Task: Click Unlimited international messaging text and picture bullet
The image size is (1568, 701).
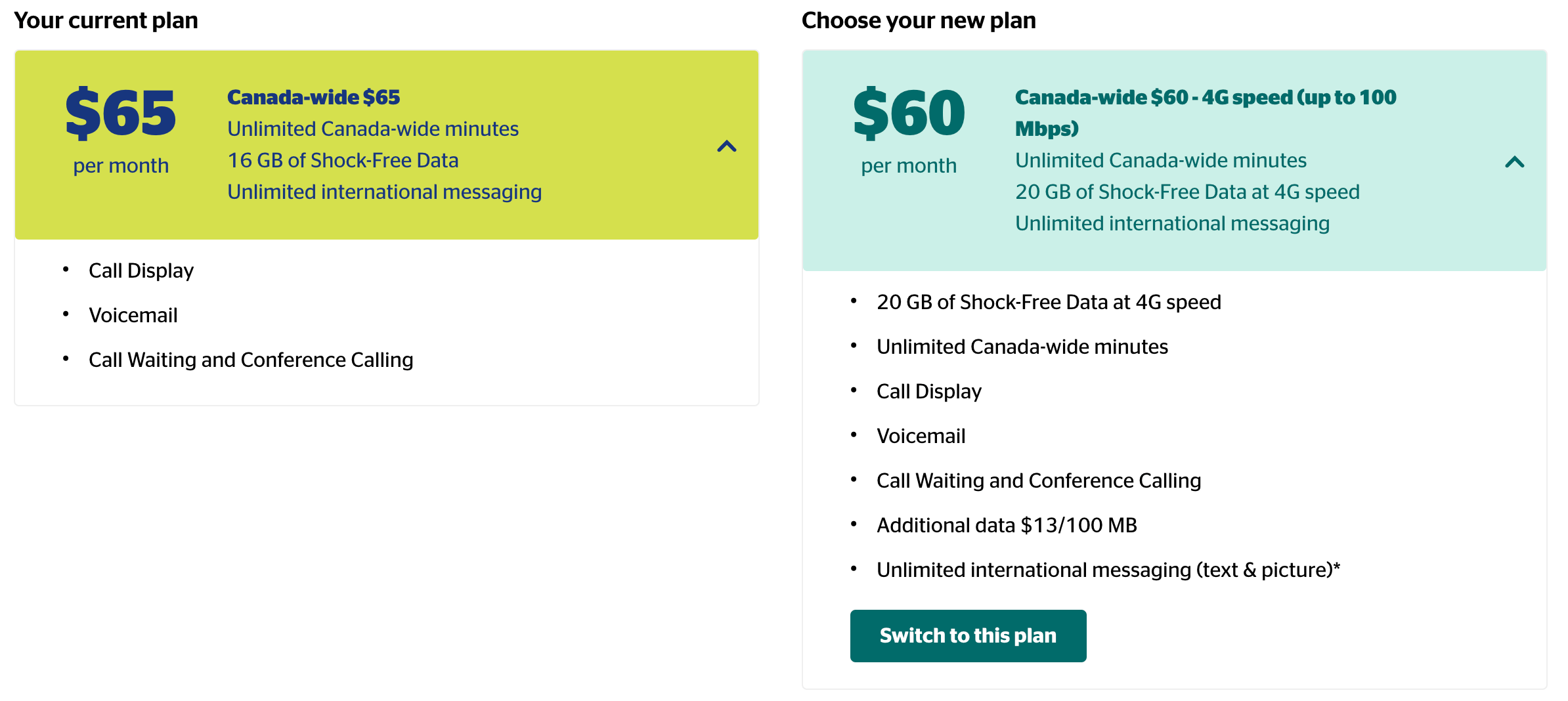Action: click(1106, 569)
